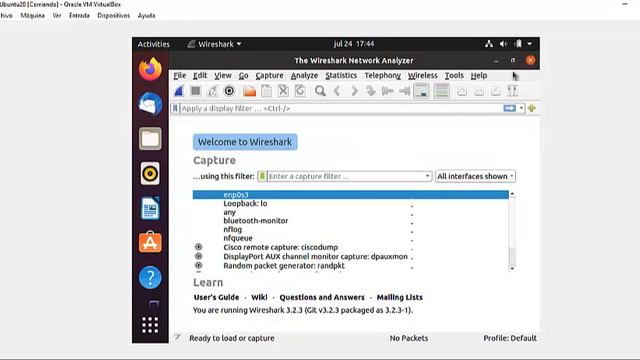Restart the current capture from the toolbar
The height and width of the screenshot is (360, 640).
(x=213, y=91)
